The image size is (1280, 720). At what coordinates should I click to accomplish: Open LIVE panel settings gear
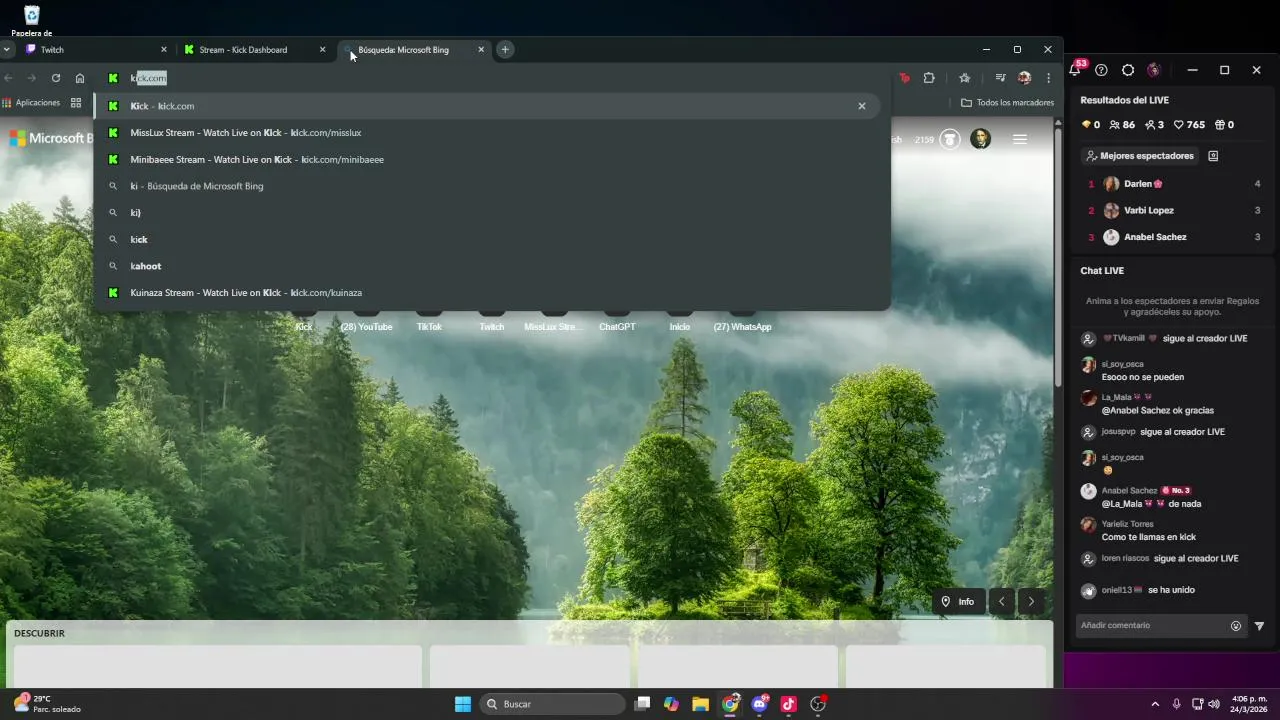1128,70
